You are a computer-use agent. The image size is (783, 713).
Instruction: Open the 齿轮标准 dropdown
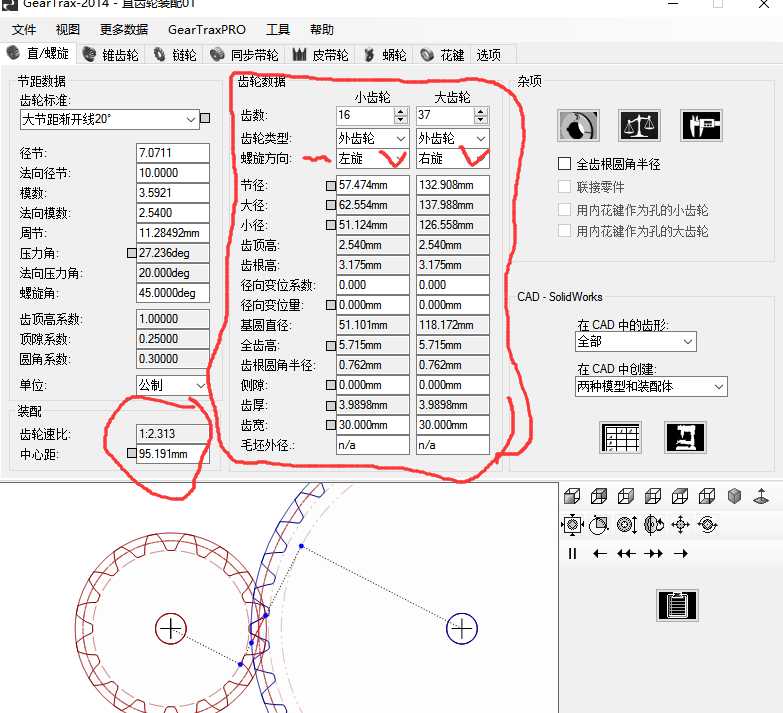(109, 120)
